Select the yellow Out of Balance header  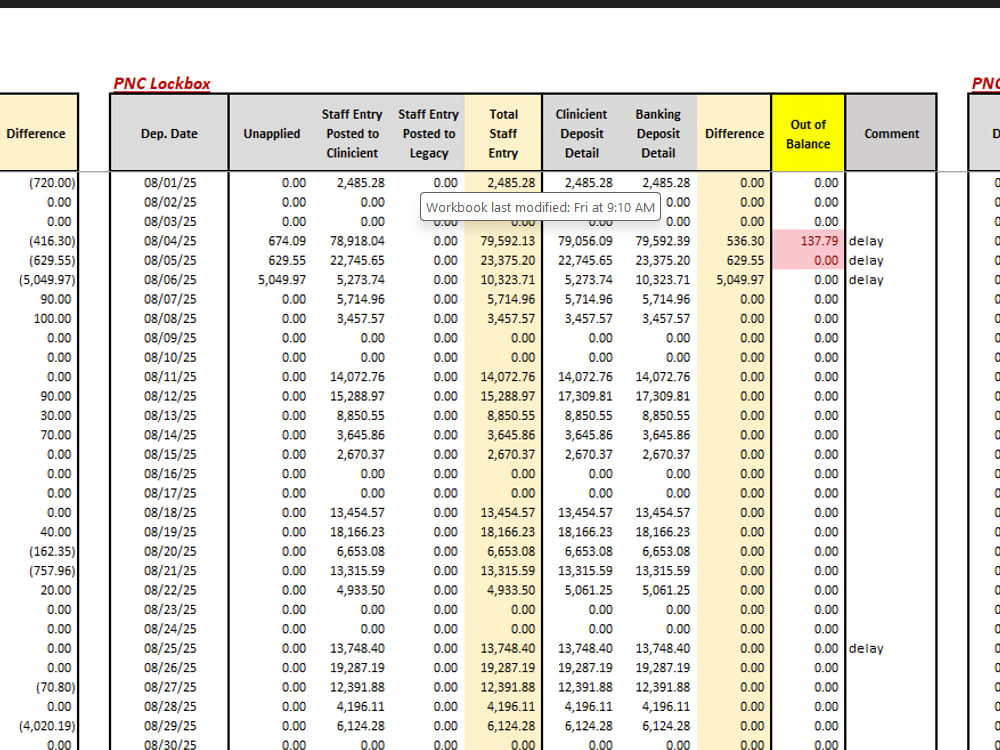[x=808, y=133]
